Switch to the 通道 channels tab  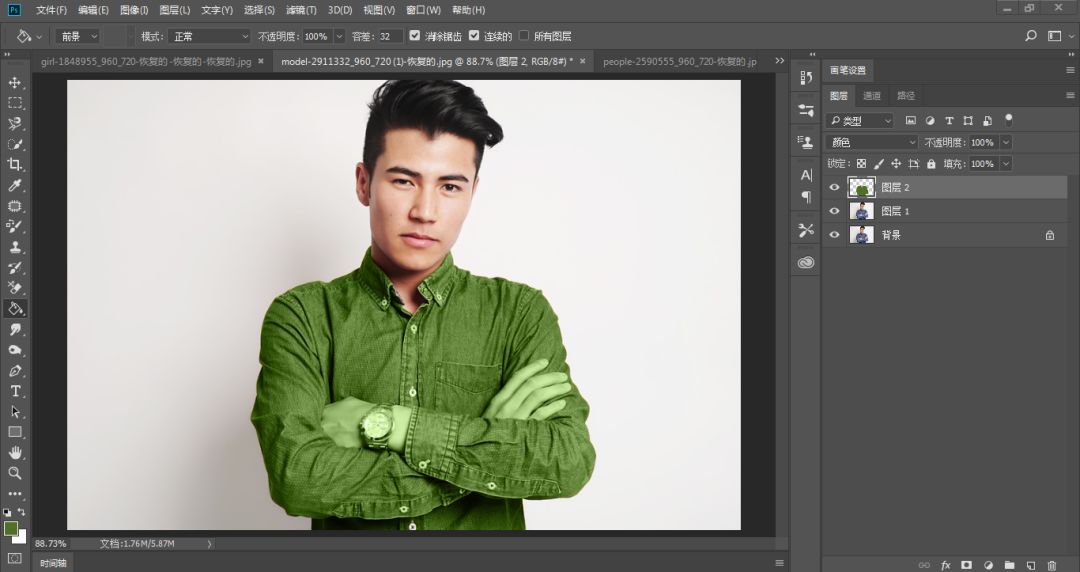pyautogui.click(x=872, y=96)
